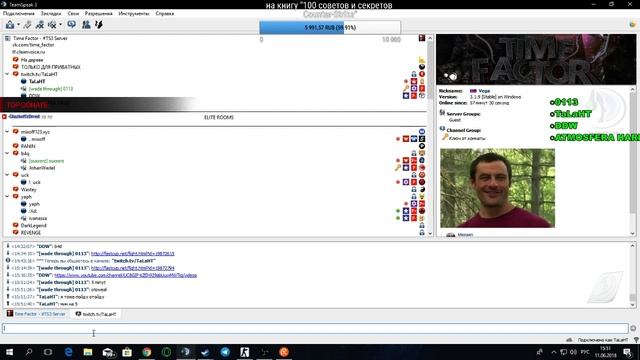Click the lightning hotkey toolbar icon
Screen dimensions: 640x360
coord(98,25)
